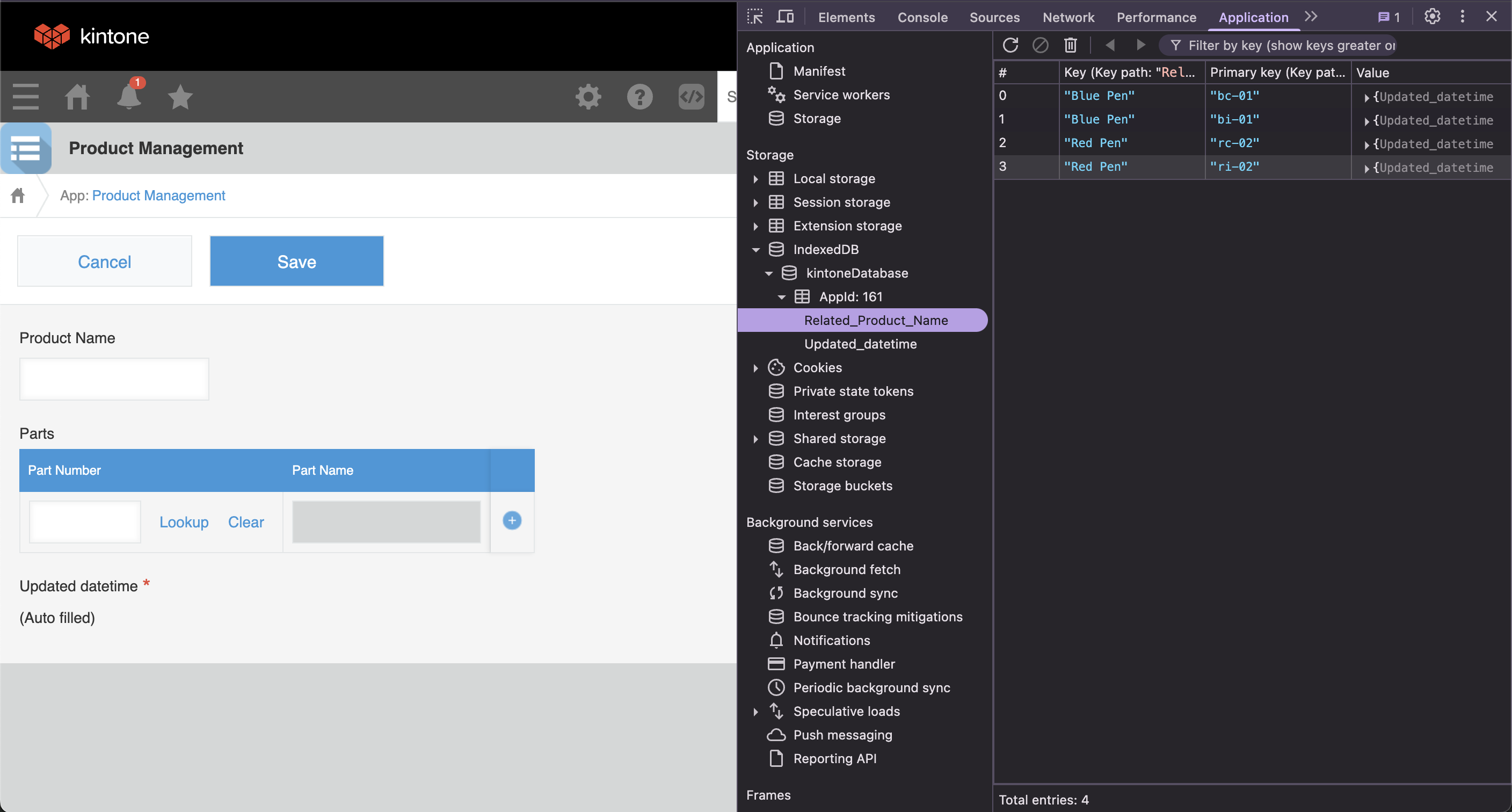
Task: Open the kintone settings gear icon
Action: click(588, 97)
